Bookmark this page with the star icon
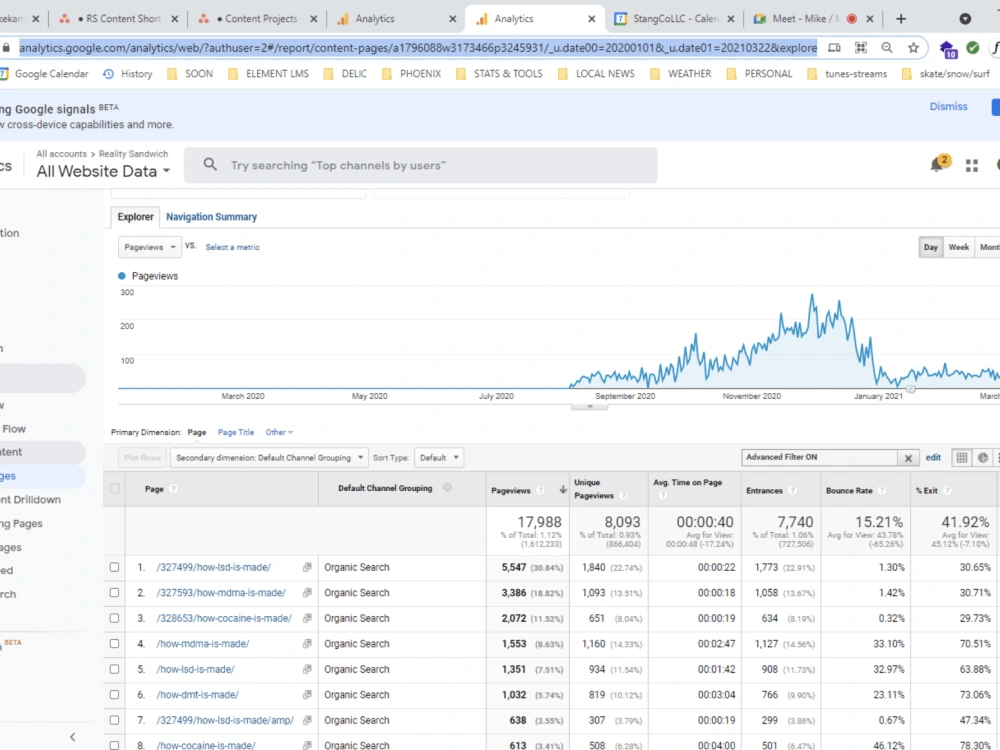 coord(913,48)
